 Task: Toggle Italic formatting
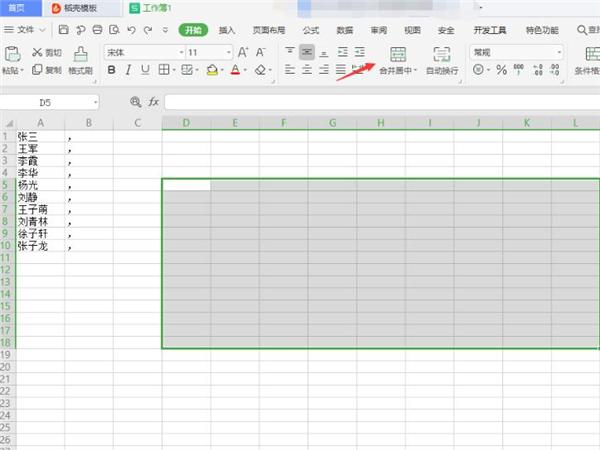click(x=128, y=70)
